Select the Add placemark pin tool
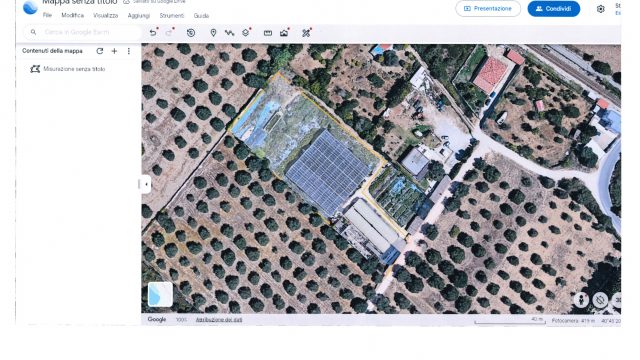 point(213,33)
